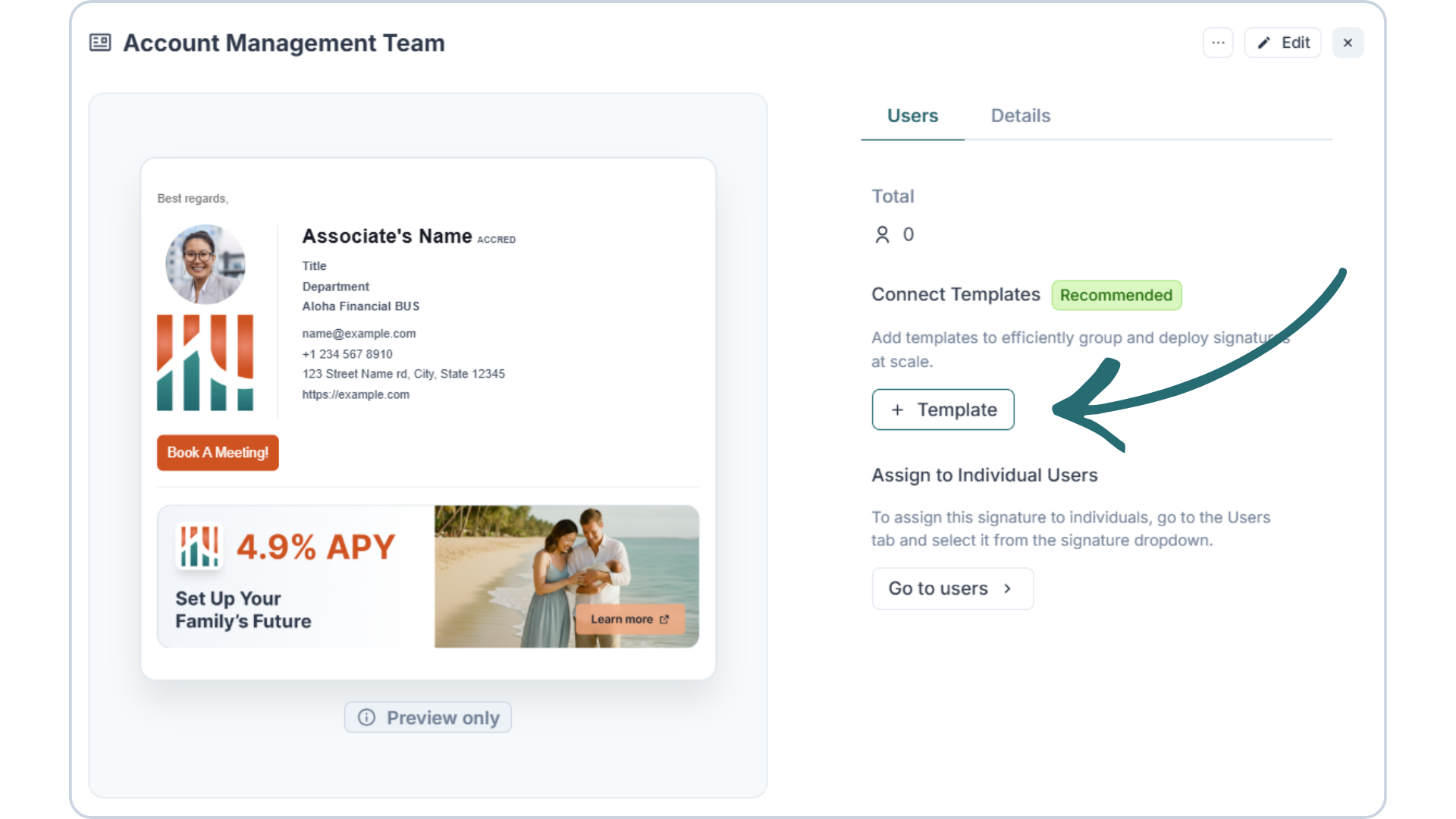The height and width of the screenshot is (819, 1456).
Task: Click the Aloha Financial logo in signature
Action: coord(205,362)
